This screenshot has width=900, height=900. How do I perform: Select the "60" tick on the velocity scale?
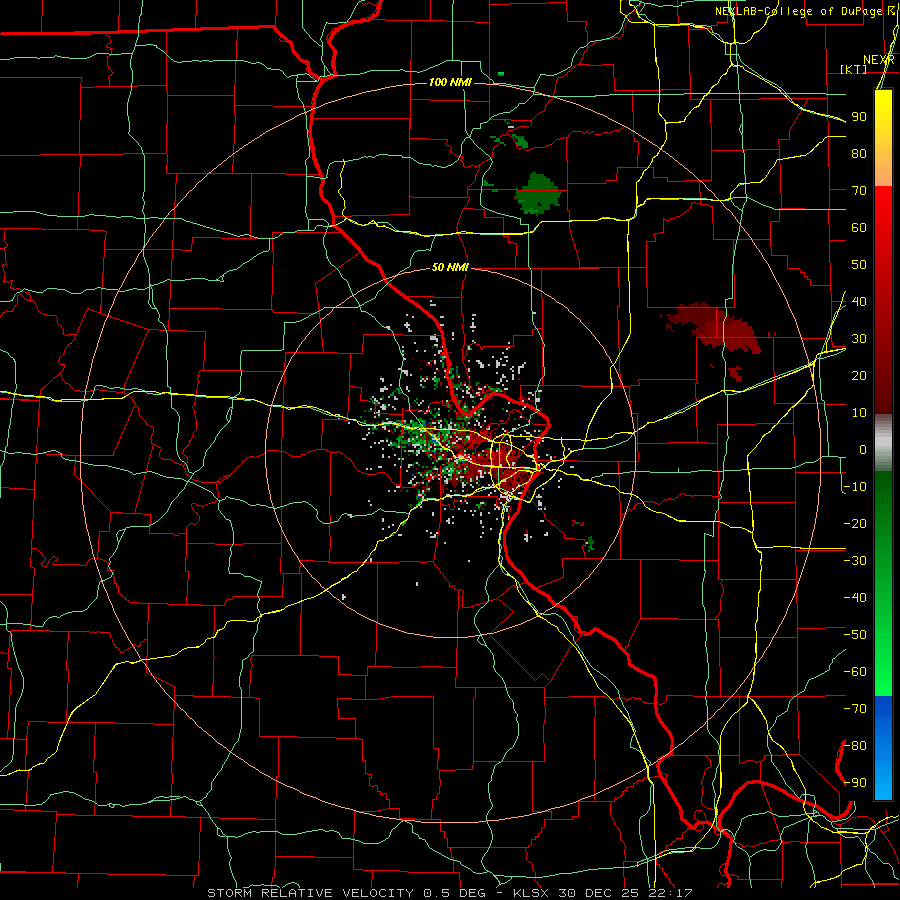click(859, 227)
